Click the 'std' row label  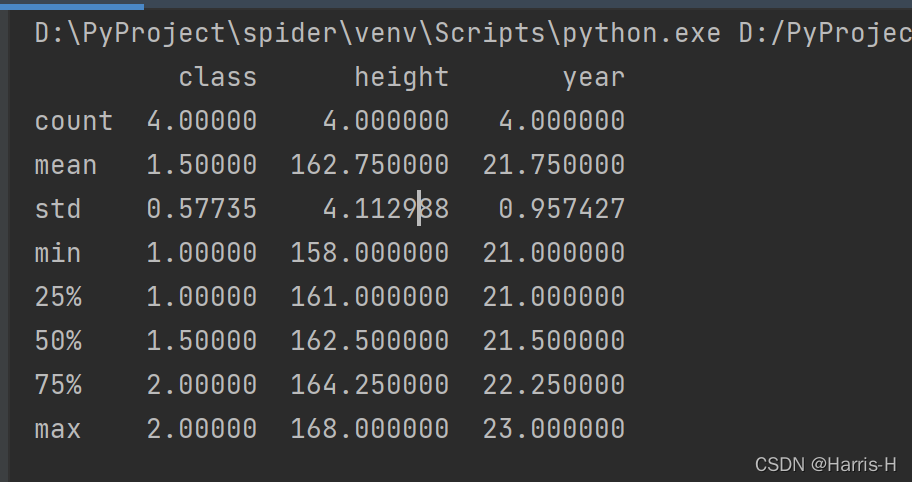(x=58, y=209)
